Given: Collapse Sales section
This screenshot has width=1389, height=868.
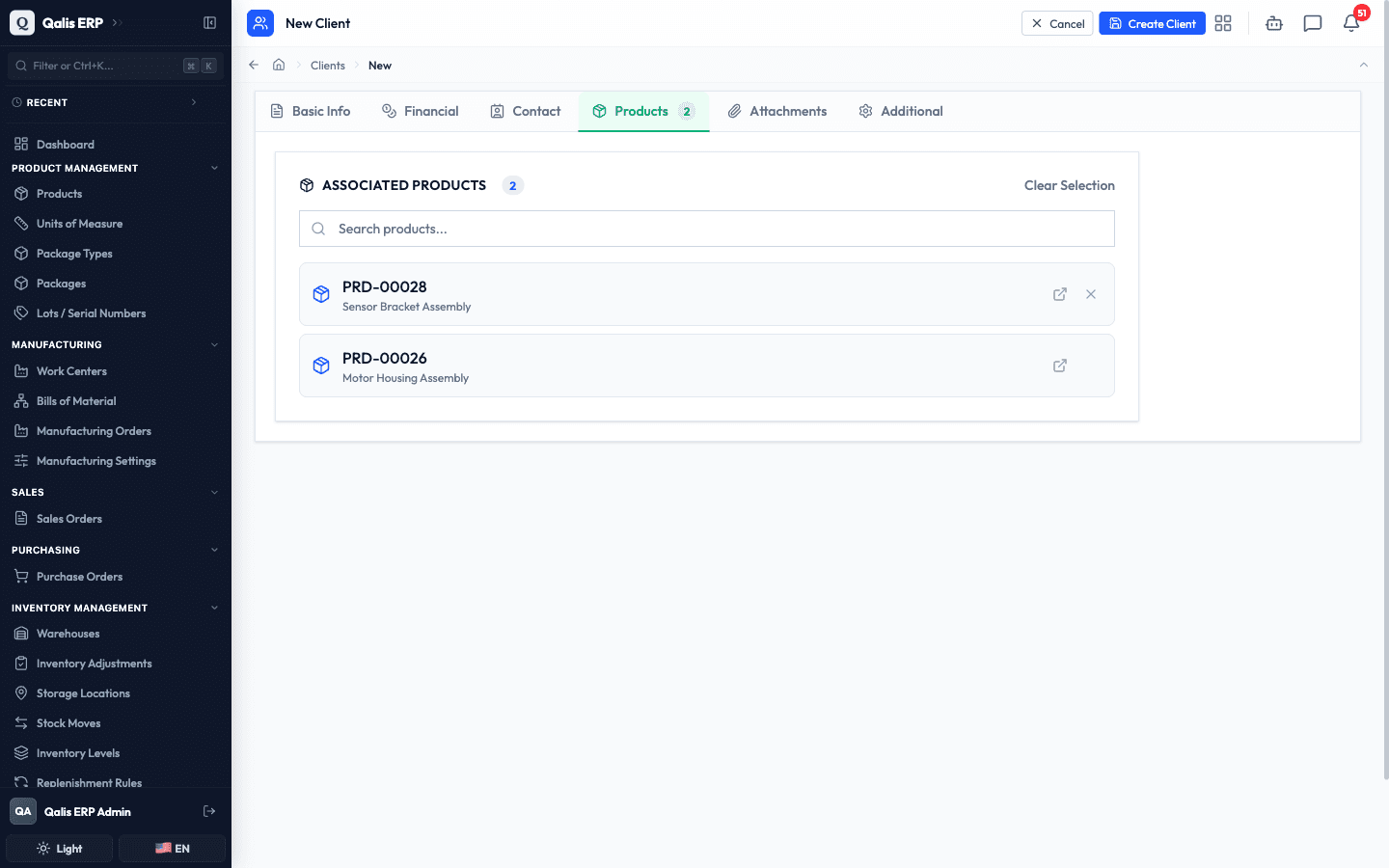Looking at the screenshot, I should [214, 492].
